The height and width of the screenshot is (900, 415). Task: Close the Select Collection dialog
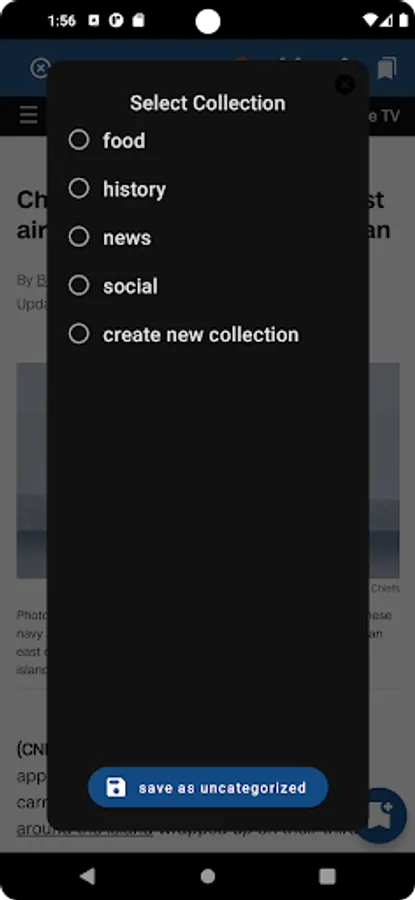[345, 85]
